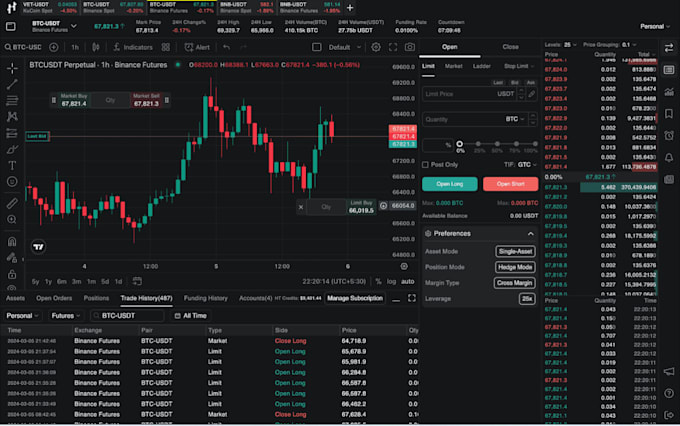
Task: Toggle Position Mode Hedge Mode
Action: click(515, 267)
